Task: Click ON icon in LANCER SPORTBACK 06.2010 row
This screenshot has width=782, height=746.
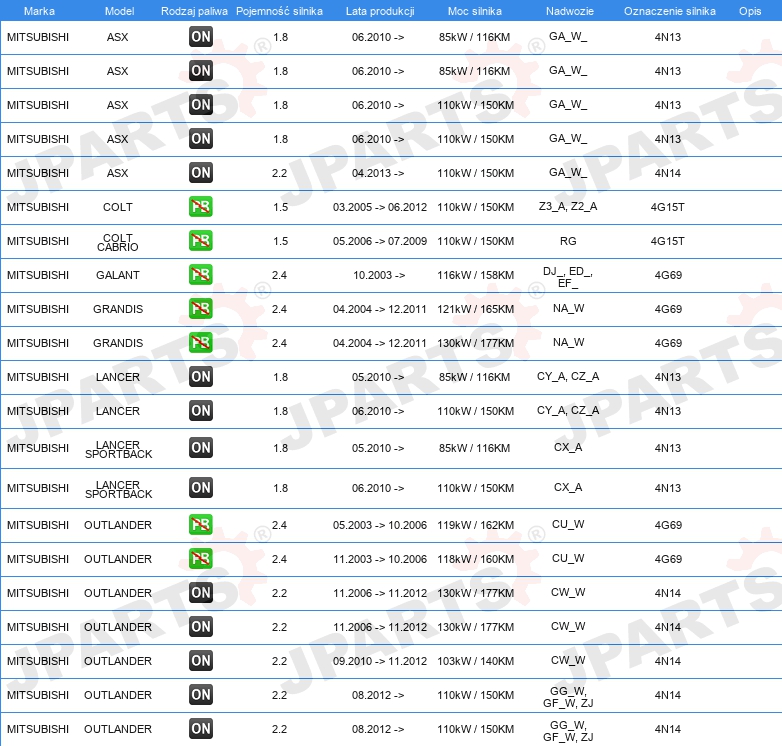Action: pos(200,488)
